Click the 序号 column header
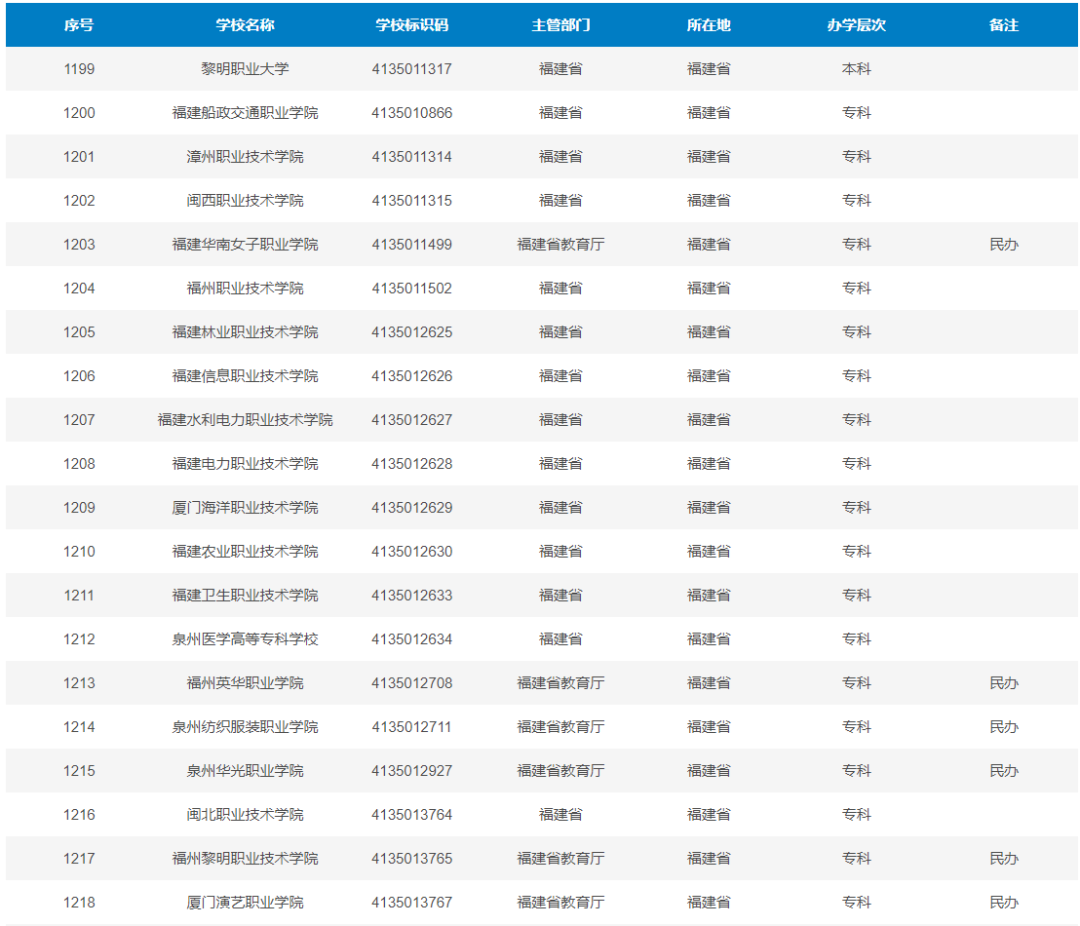 79,25
